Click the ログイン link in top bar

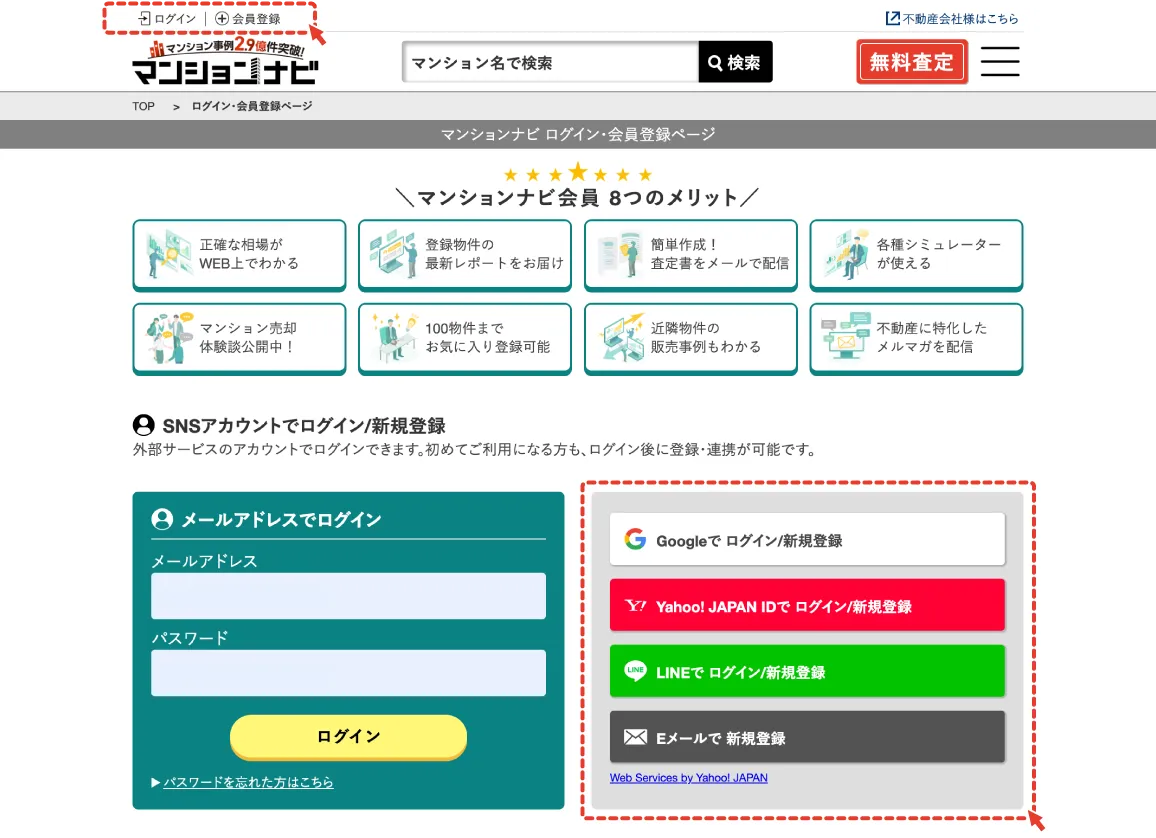pyautogui.click(x=167, y=18)
